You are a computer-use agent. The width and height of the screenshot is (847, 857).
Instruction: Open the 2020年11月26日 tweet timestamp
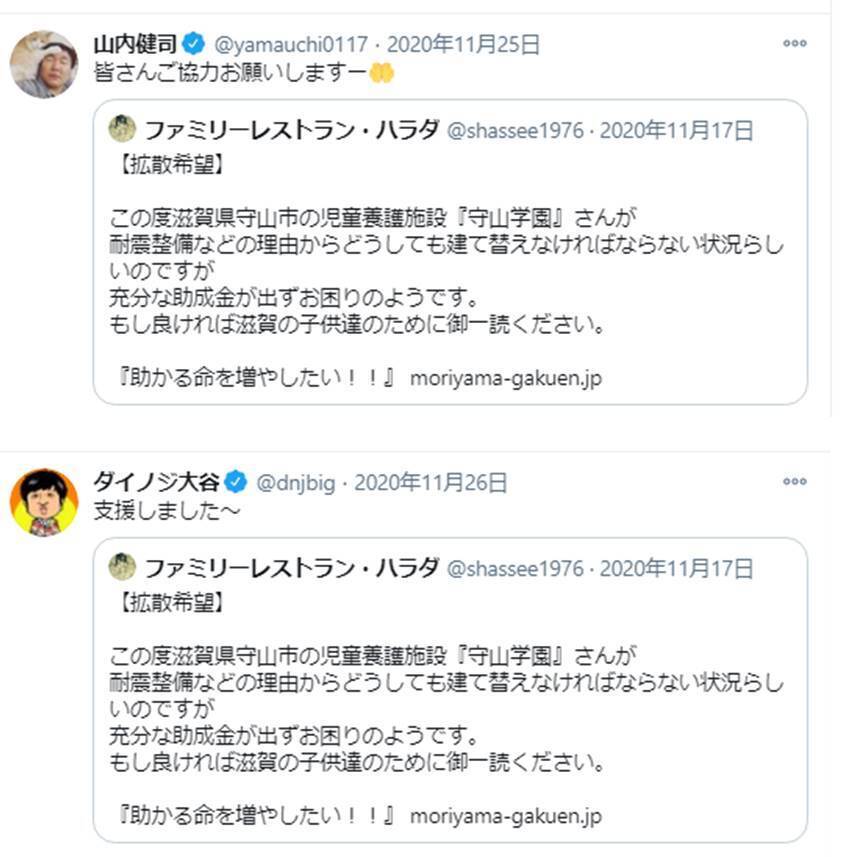pos(431,483)
